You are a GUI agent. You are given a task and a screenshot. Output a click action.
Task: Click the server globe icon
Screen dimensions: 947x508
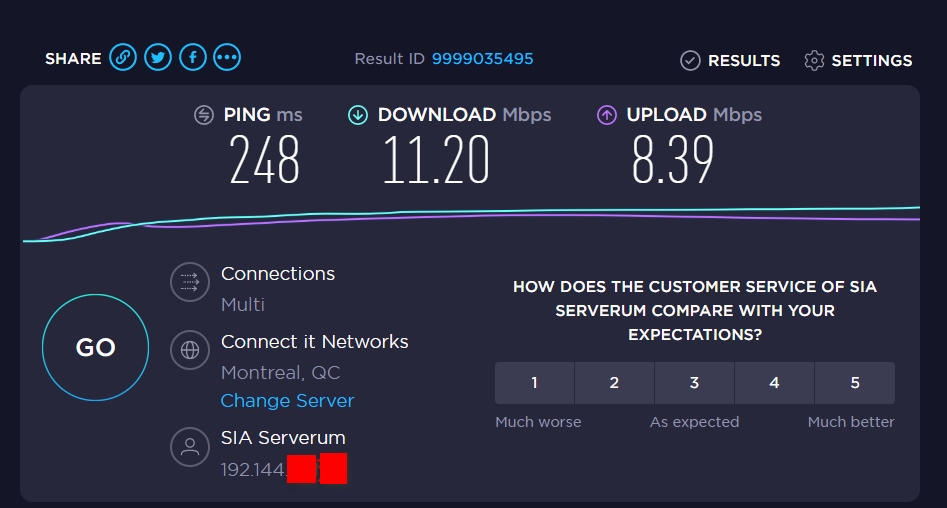189,350
